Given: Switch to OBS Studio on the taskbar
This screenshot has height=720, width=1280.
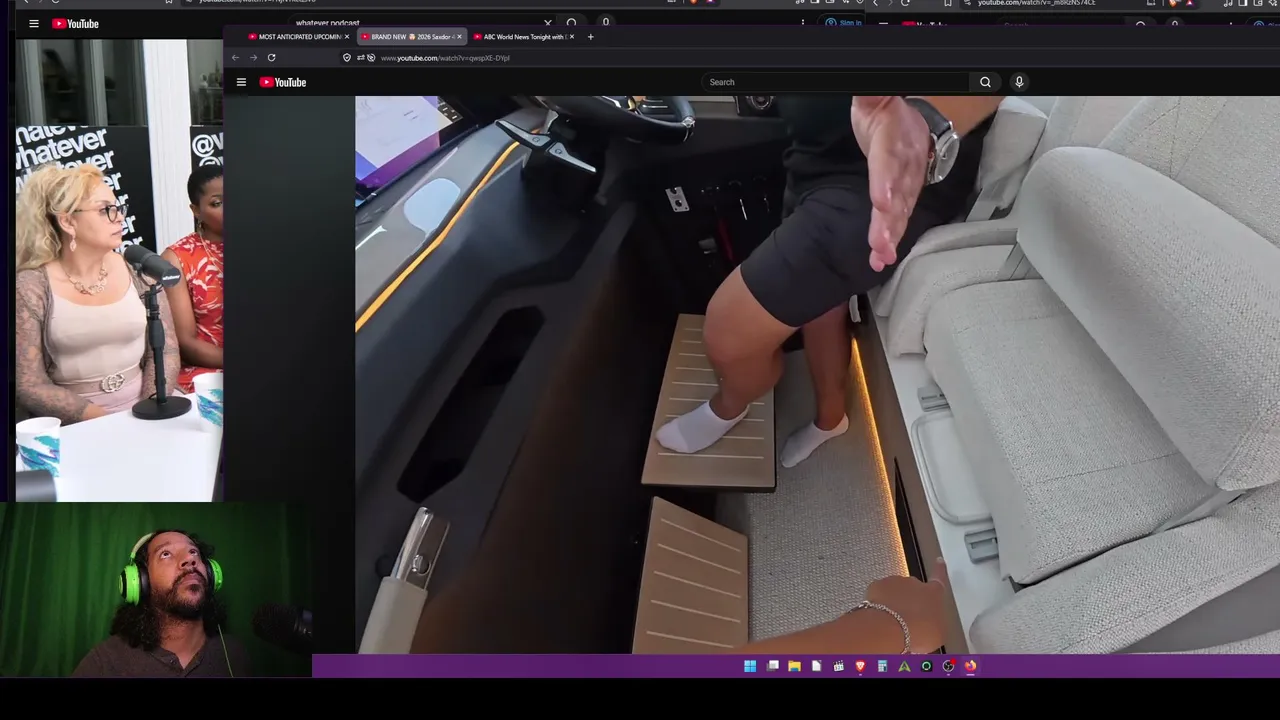Looking at the screenshot, I should tap(948, 666).
